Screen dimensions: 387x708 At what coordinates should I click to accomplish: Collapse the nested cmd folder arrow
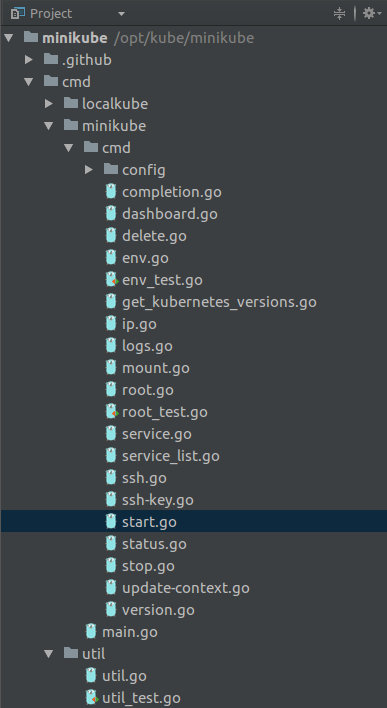point(69,148)
